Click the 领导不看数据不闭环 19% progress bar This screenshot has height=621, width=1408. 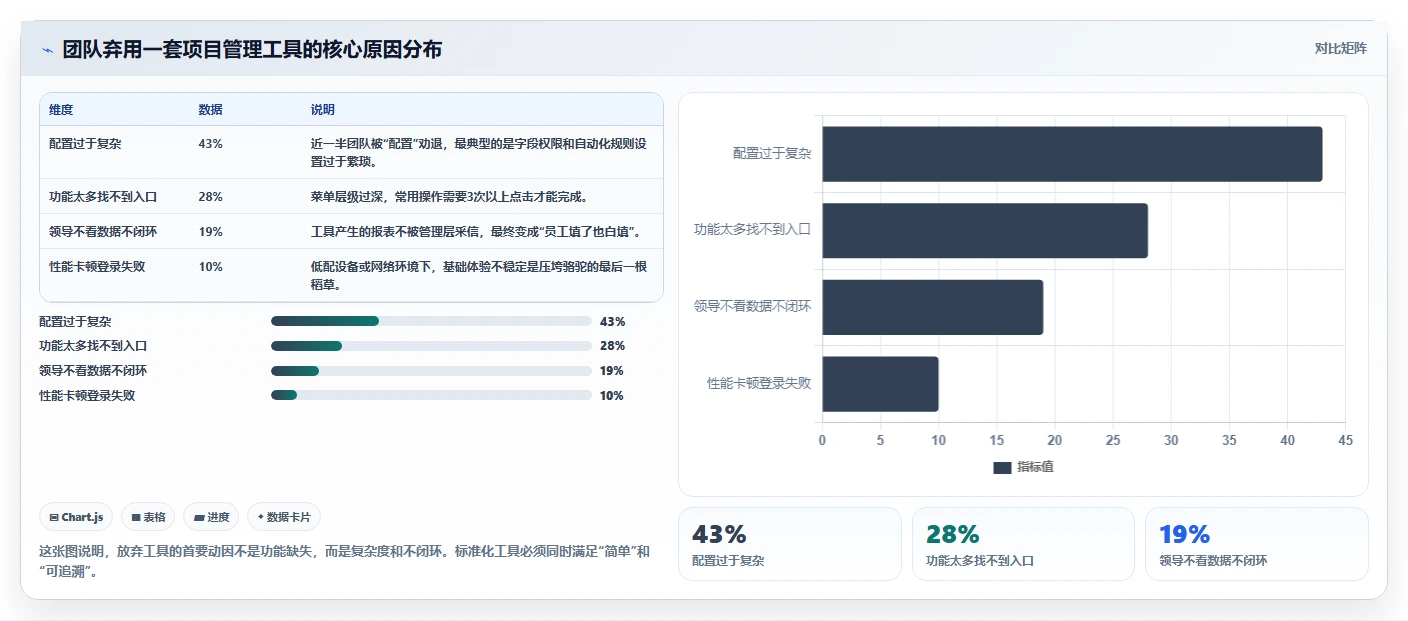(431, 371)
